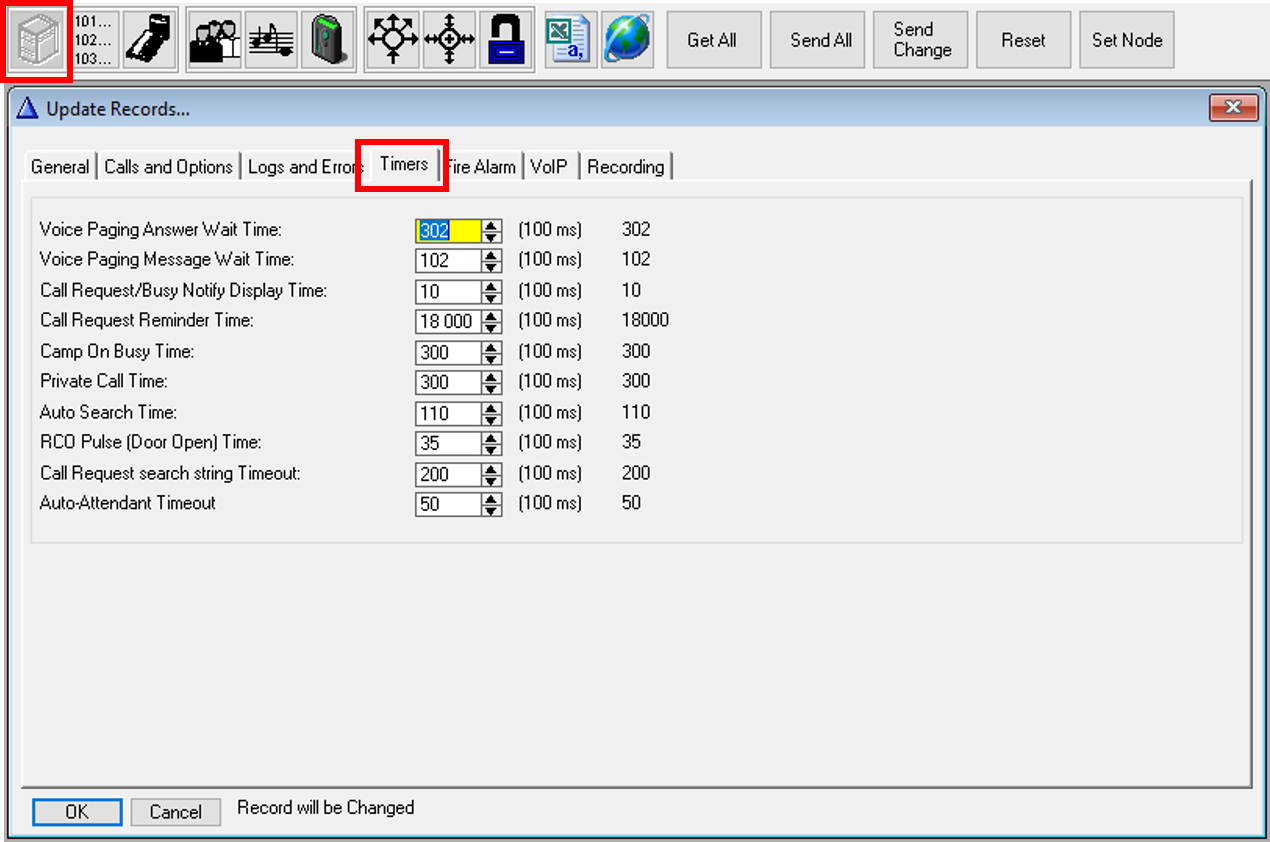Click the Voice Paging Message Wait Time field
Image resolution: width=1270 pixels, height=842 pixels.
point(448,261)
